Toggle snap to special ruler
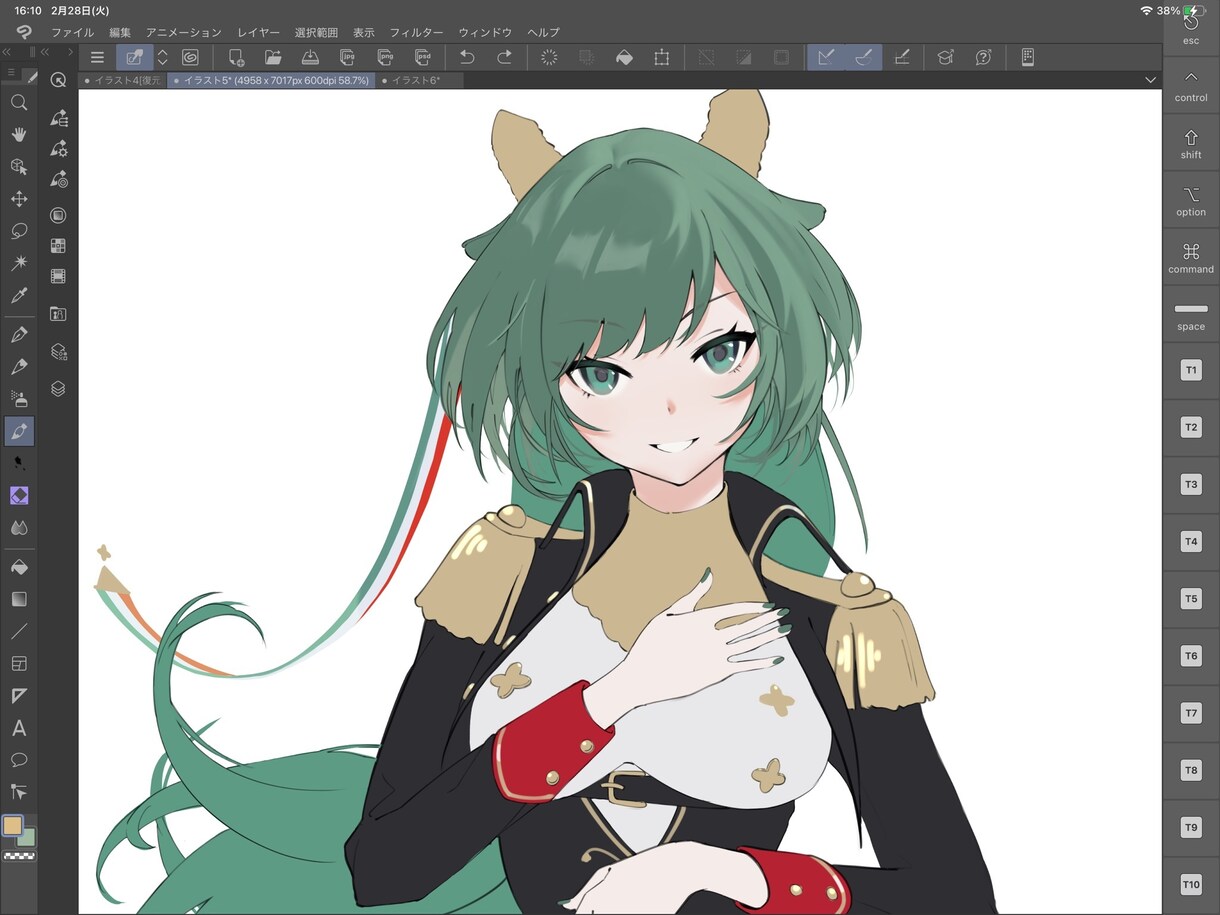1220x915 pixels. click(864, 57)
